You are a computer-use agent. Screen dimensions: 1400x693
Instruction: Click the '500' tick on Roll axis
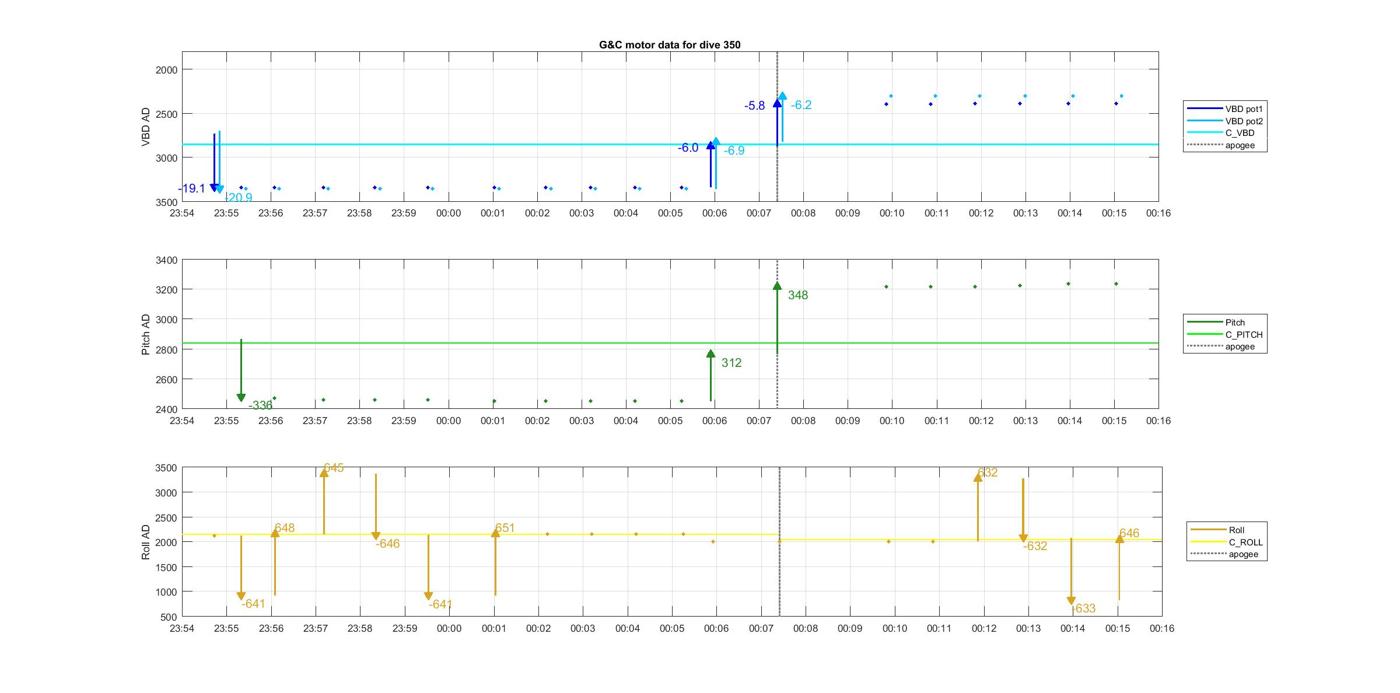pyautogui.click(x=168, y=617)
